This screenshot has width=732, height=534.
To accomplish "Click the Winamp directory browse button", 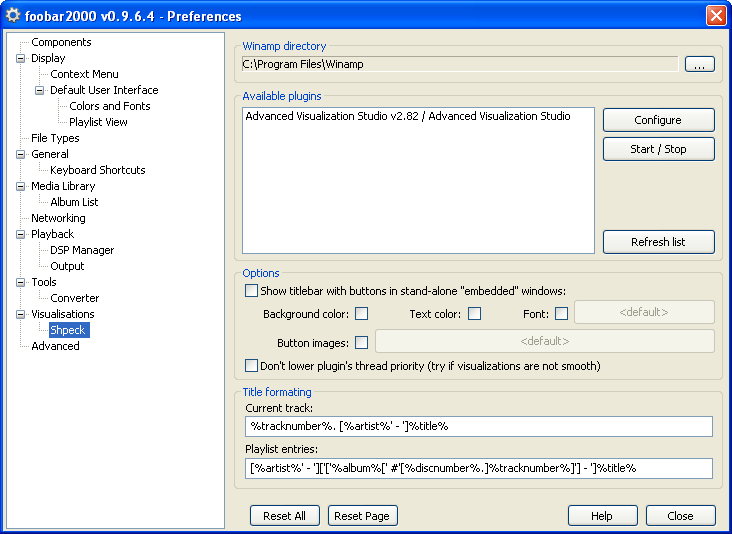I will point(699,64).
